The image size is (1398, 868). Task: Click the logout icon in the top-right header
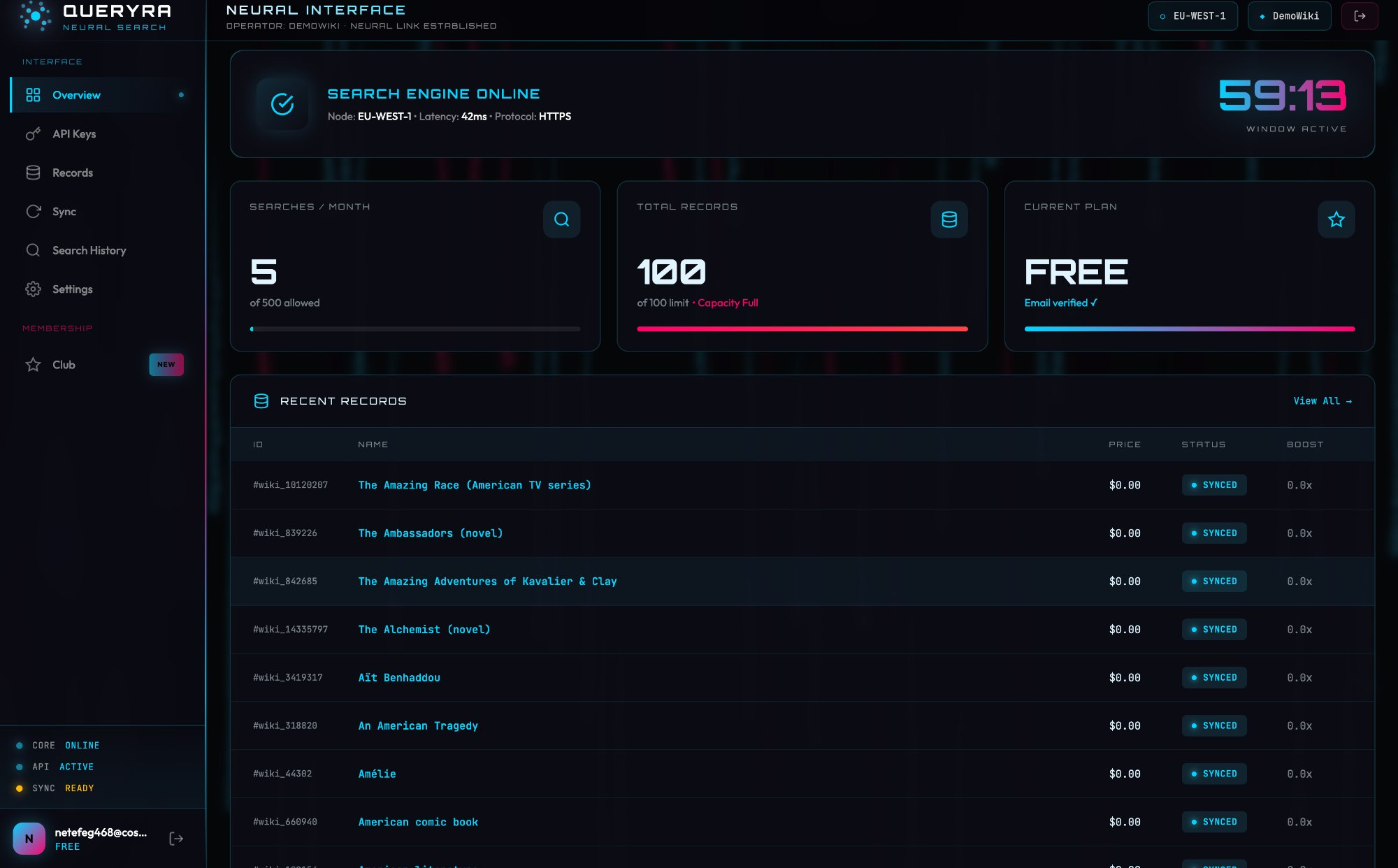(1360, 16)
